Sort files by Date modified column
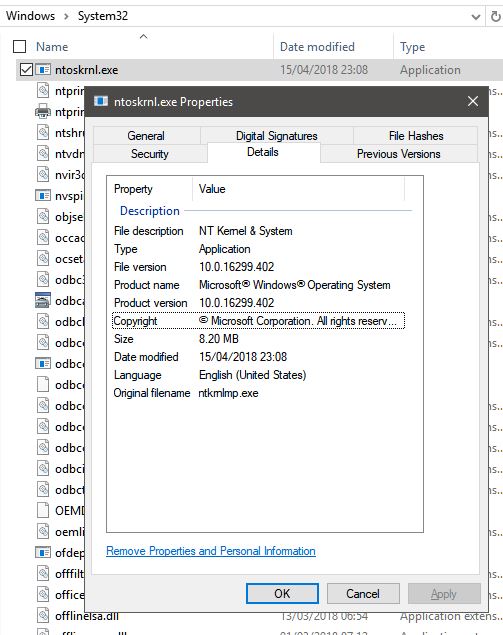 click(317, 47)
